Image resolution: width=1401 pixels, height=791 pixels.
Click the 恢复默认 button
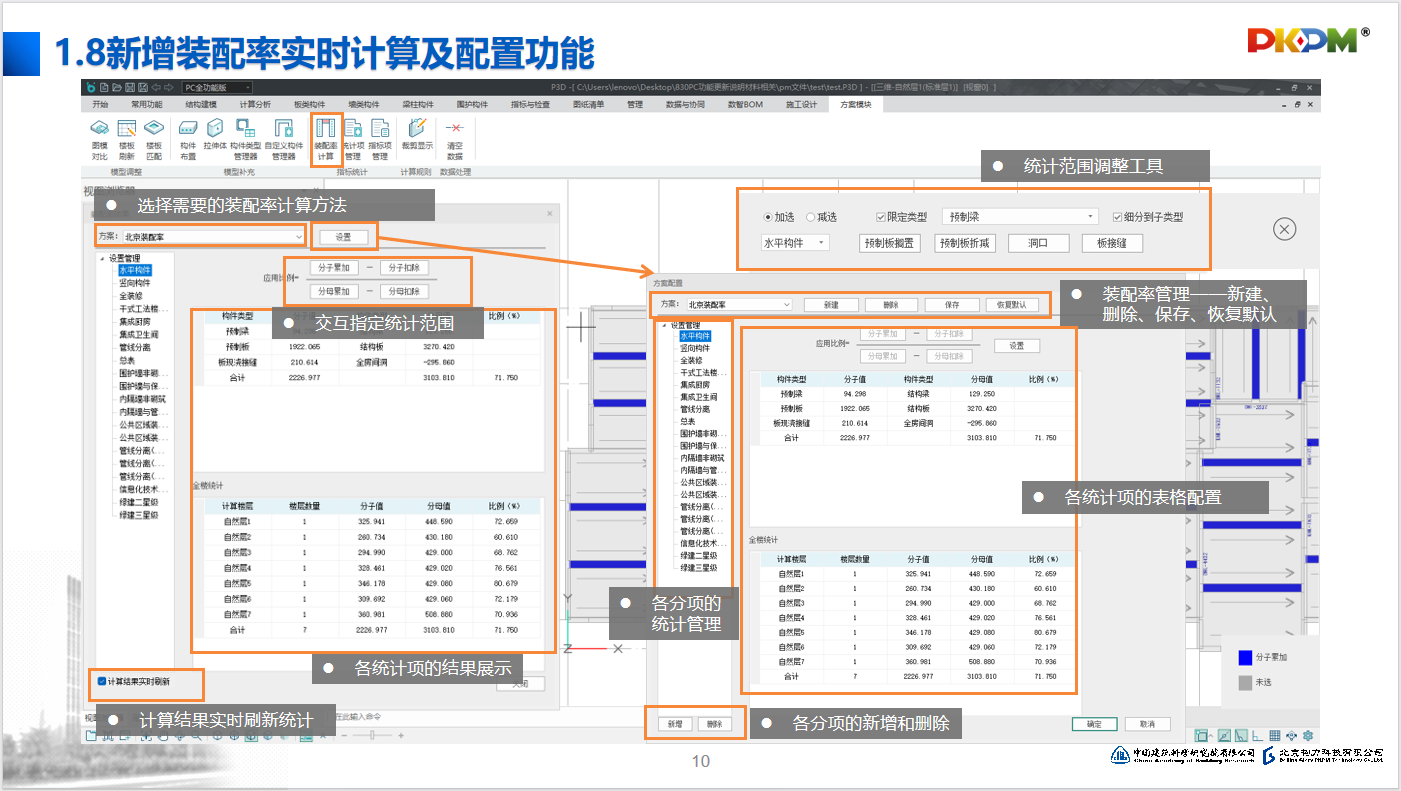click(x=1012, y=304)
